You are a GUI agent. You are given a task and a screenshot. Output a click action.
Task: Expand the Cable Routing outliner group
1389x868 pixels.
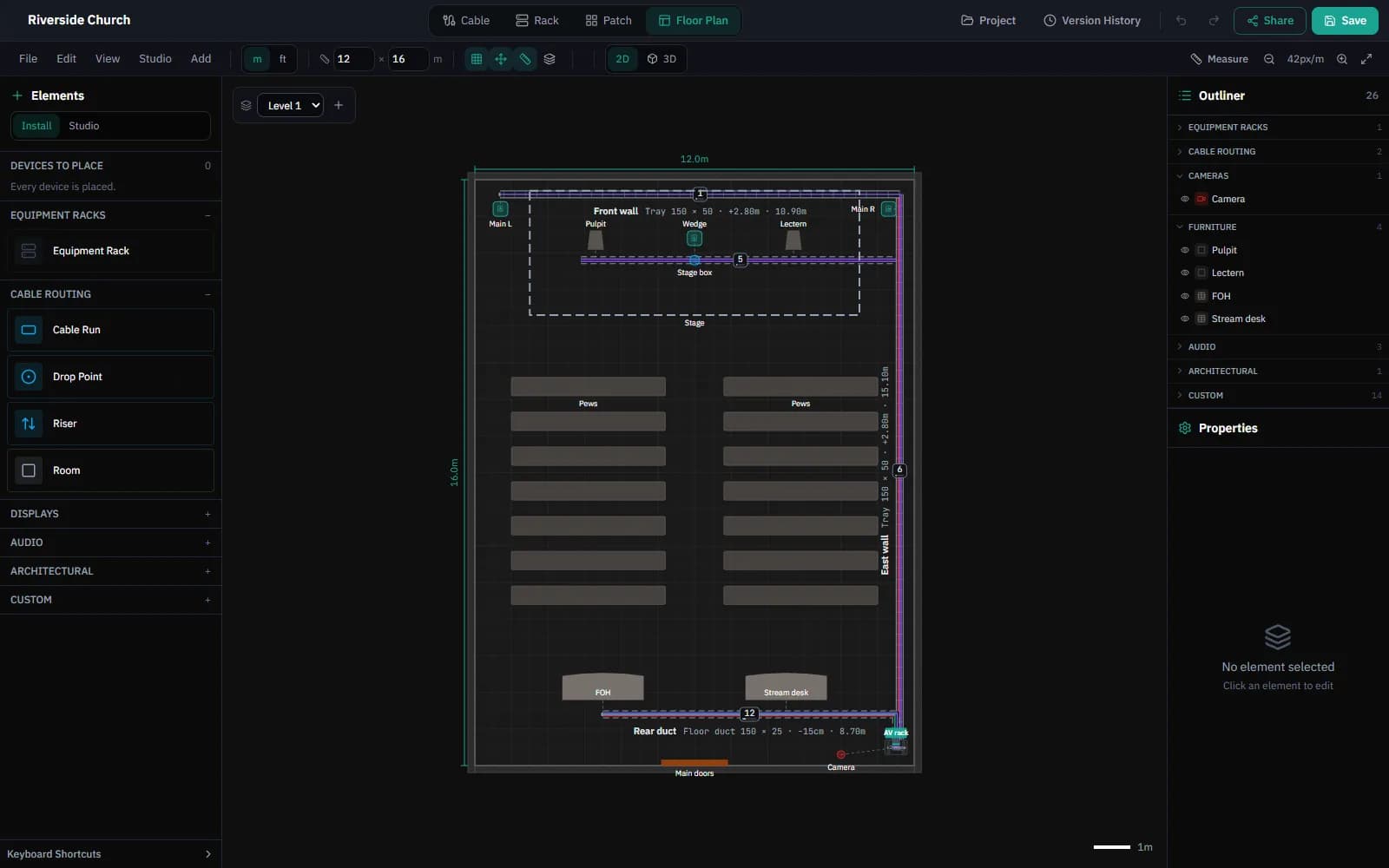tap(1278, 152)
